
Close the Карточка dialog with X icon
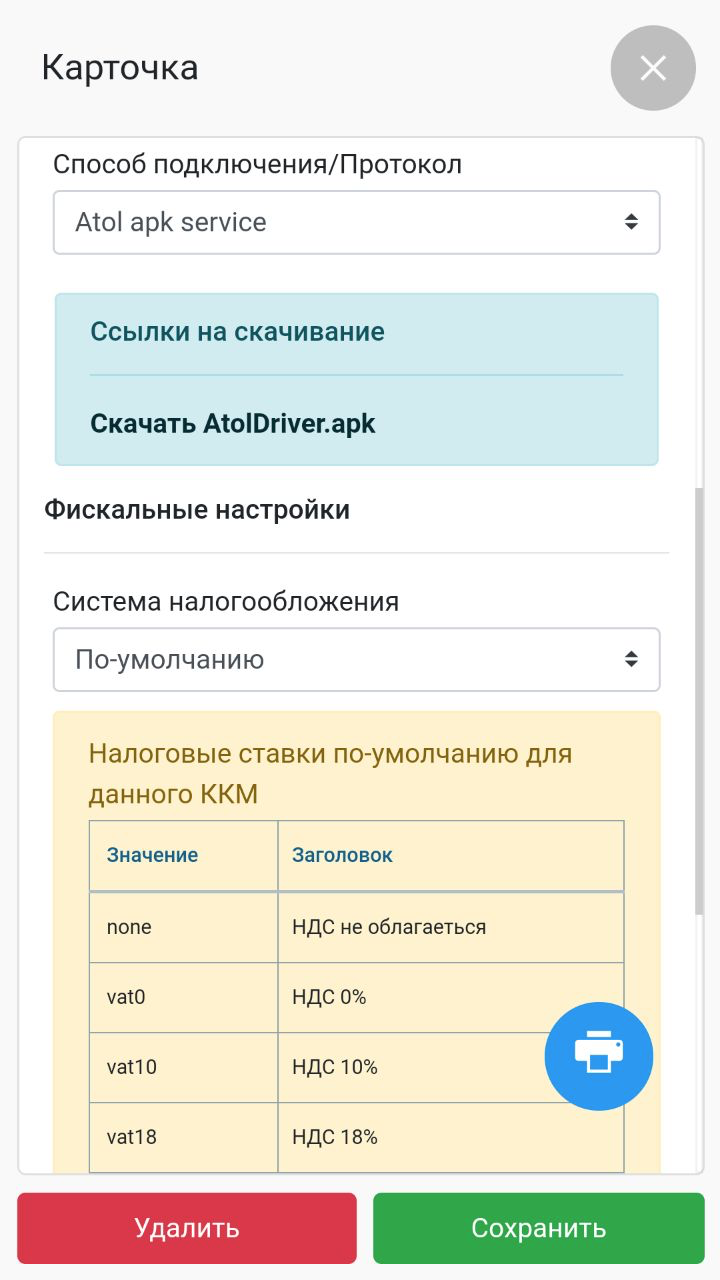tap(652, 68)
